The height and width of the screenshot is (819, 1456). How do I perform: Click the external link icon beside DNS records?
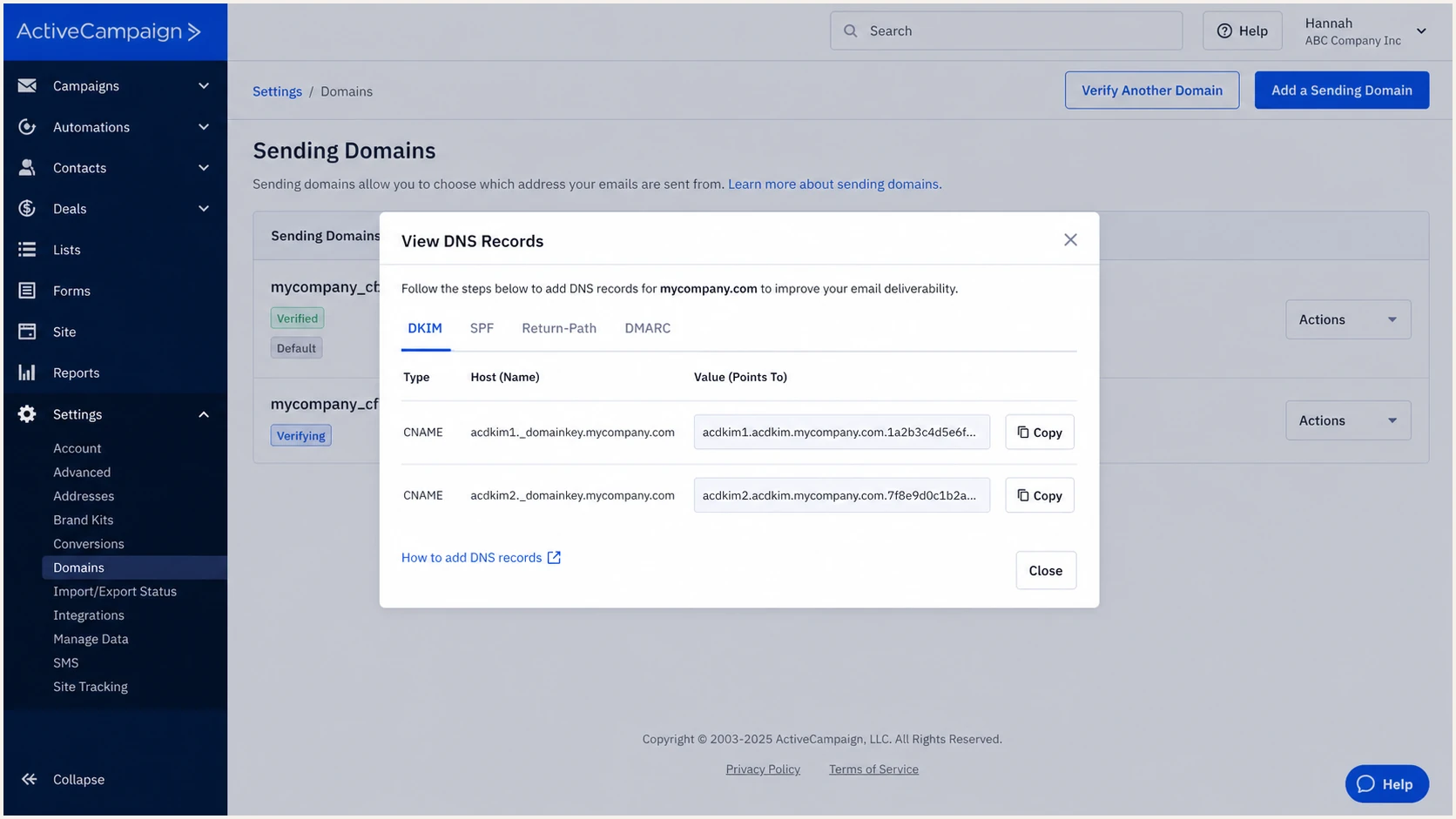click(x=554, y=557)
